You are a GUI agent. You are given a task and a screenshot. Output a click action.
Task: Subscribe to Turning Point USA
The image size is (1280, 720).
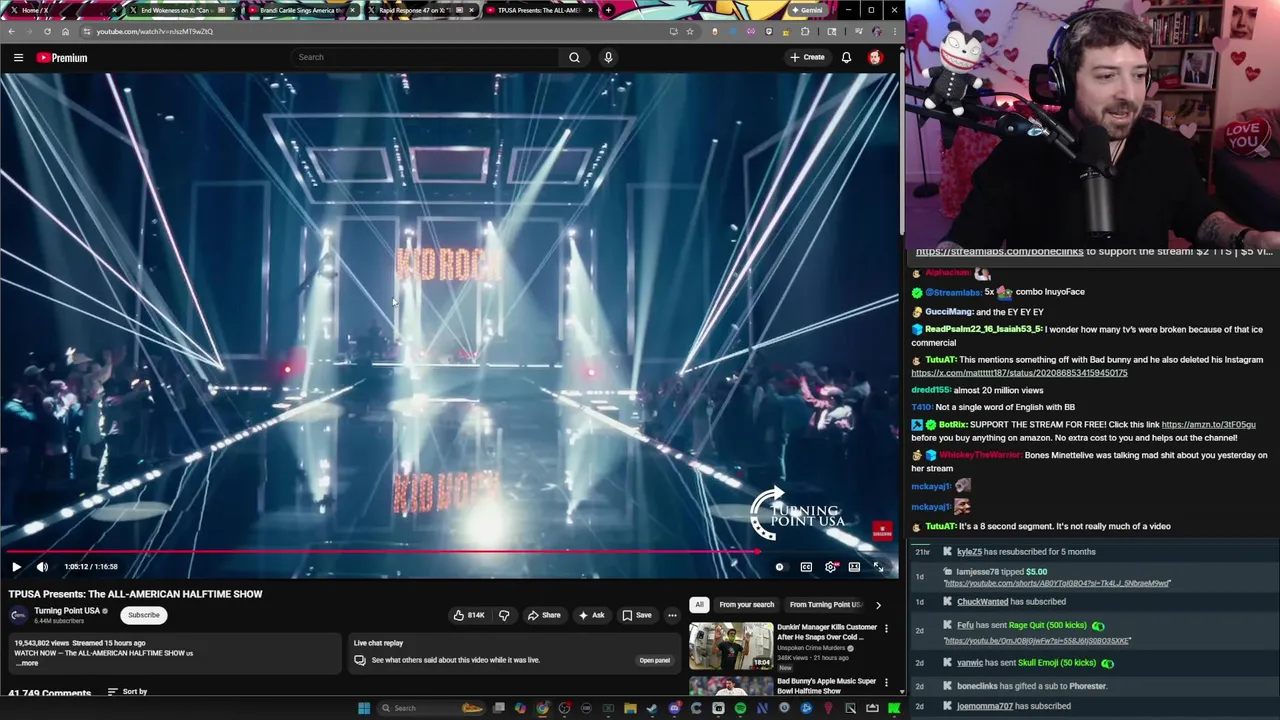(x=143, y=615)
